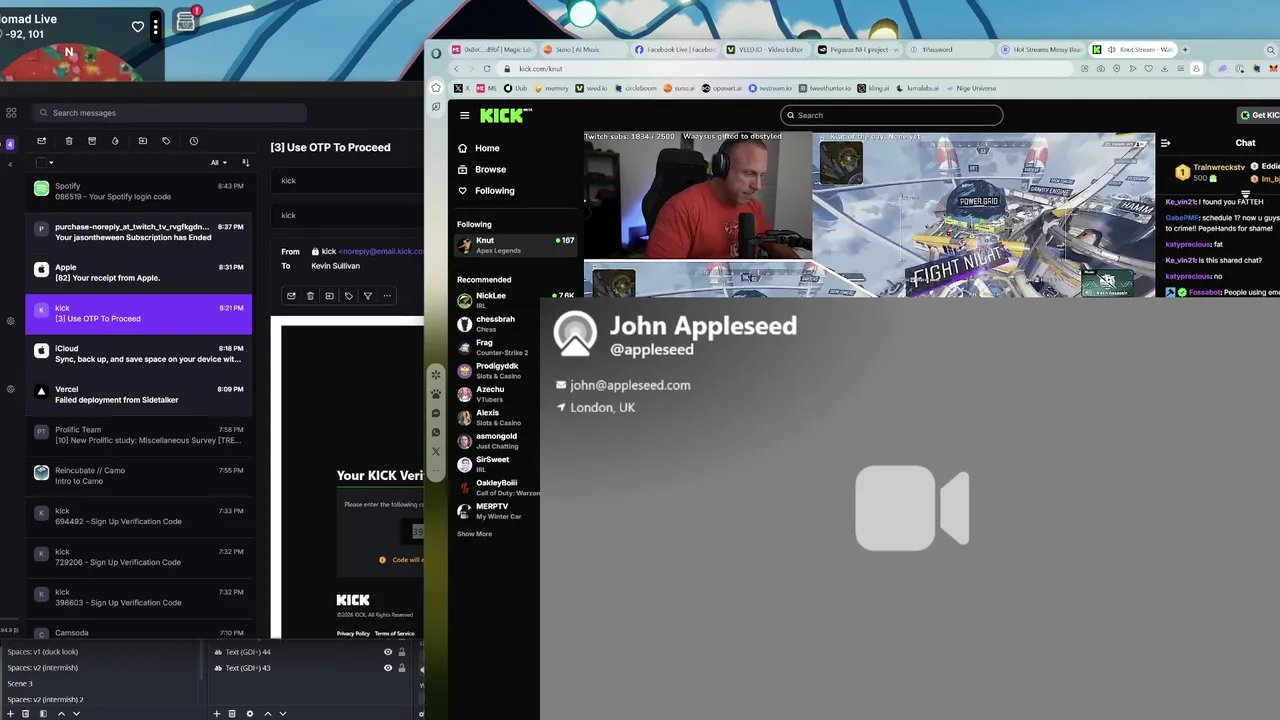Switch to Facebook Live browser tab
The height and width of the screenshot is (720, 1280).
coord(675,49)
